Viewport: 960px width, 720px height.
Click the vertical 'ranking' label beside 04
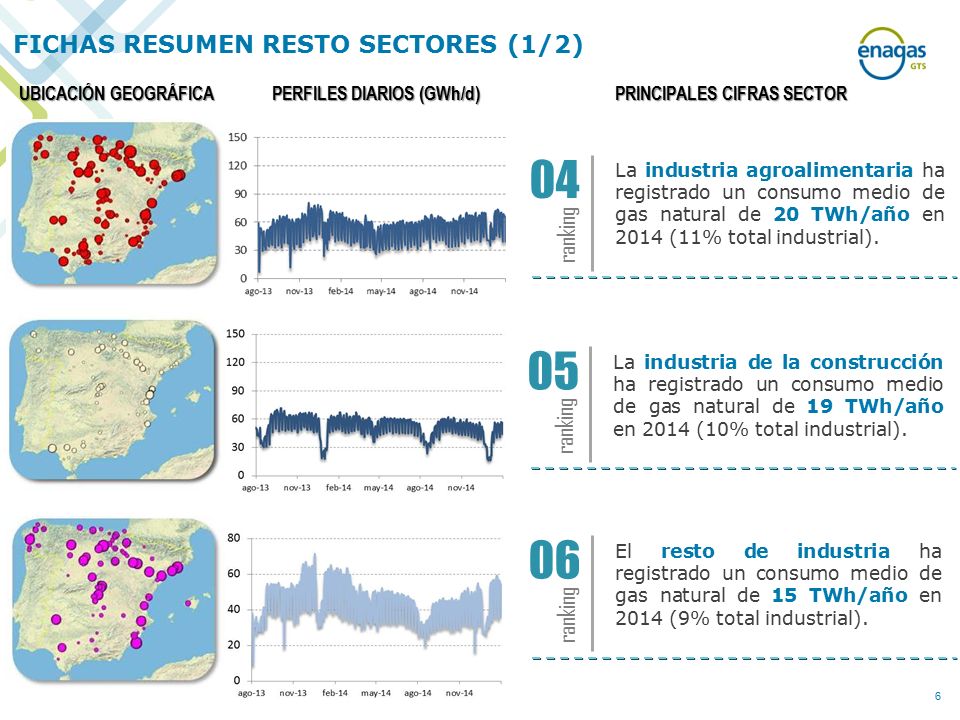coord(569,235)
